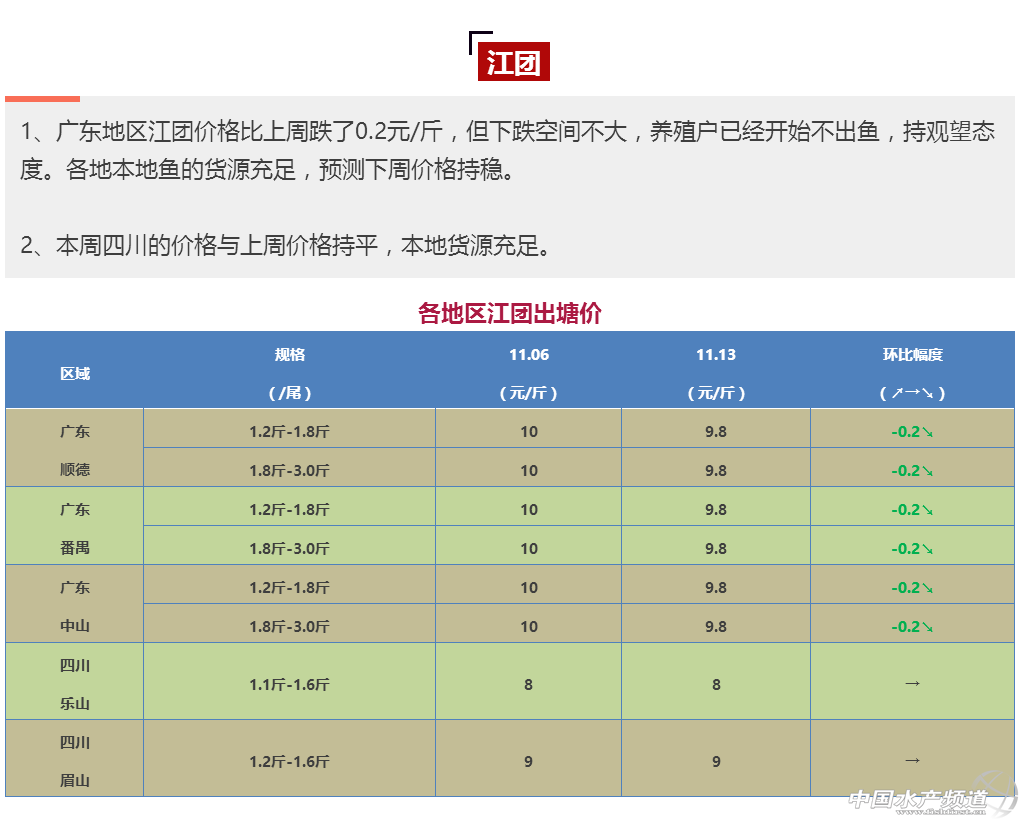The image size is (1024, 824).
Task: Click the orange accent bar above the summary
Action: pyautogui.click(x=42, y=98)
